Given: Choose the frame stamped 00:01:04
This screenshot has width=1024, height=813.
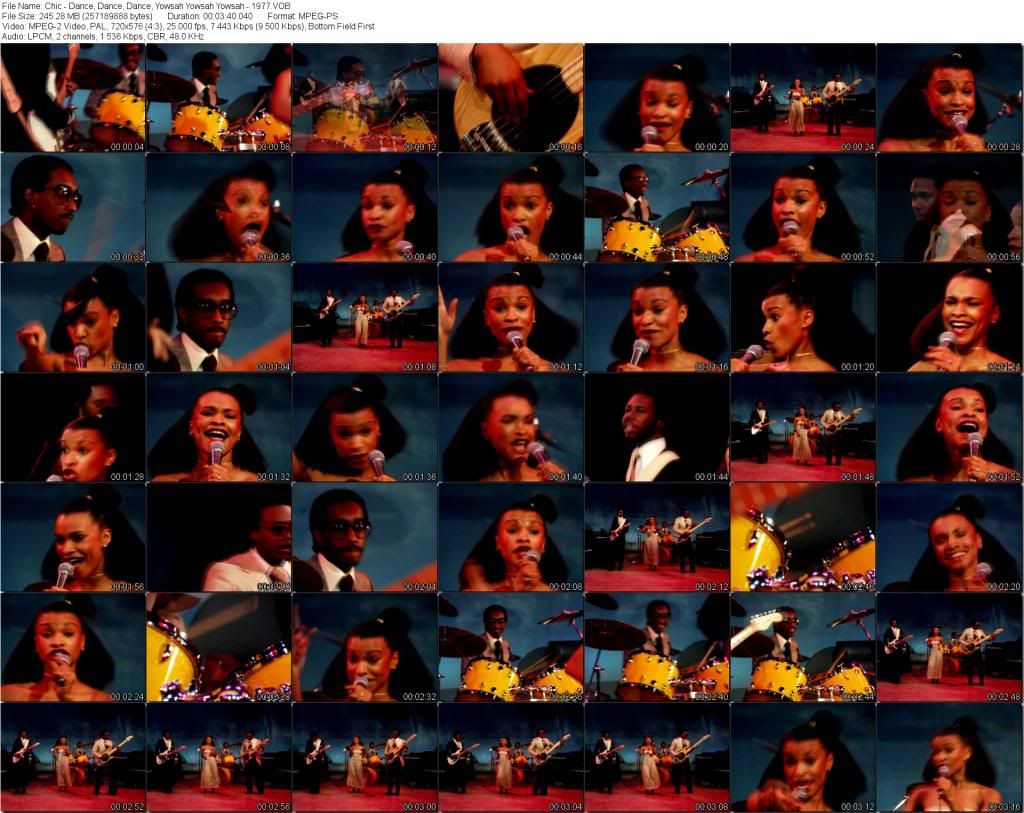Looking at the screenshot, I should click(x=219, y=318).
